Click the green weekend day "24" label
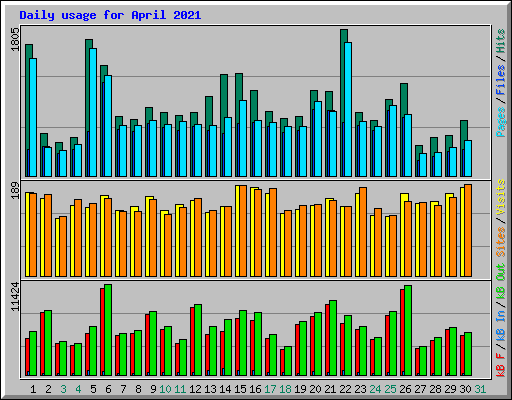The width and height of the screenshot is (512, 400). pyautogui.click(x=375, y=389)
